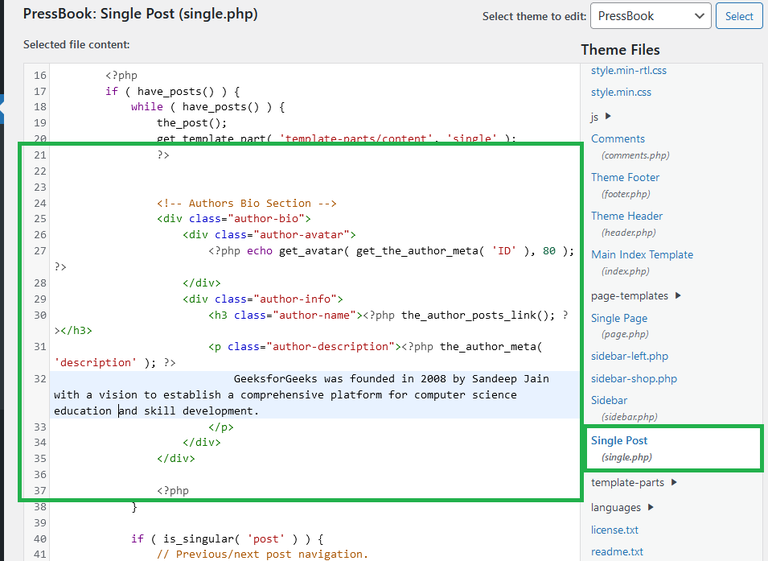The width and height of the screenshot is (768, 561).
Task: Click line number 37 in gutter
Action: pos(40,491)
